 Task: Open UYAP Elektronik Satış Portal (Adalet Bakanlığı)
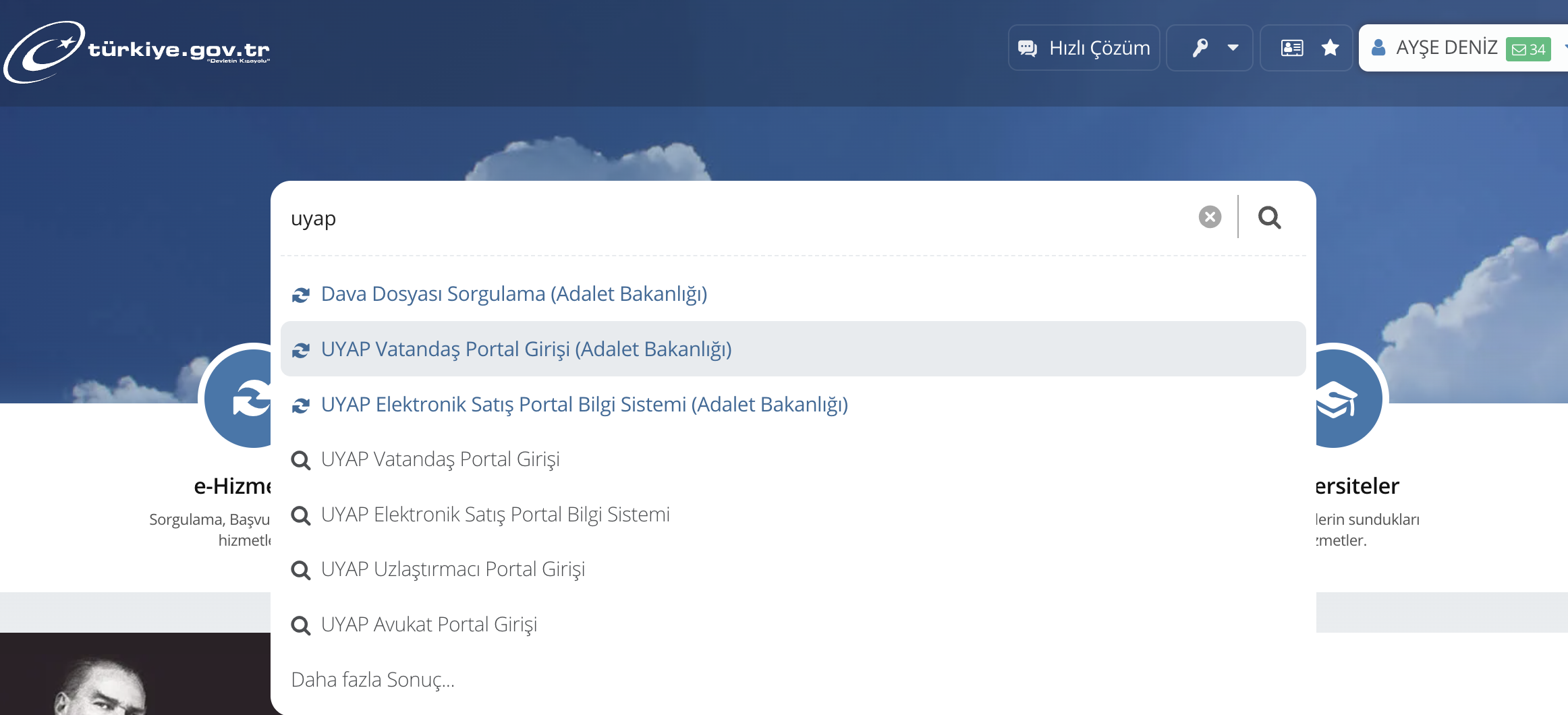(x=584, y=405)
